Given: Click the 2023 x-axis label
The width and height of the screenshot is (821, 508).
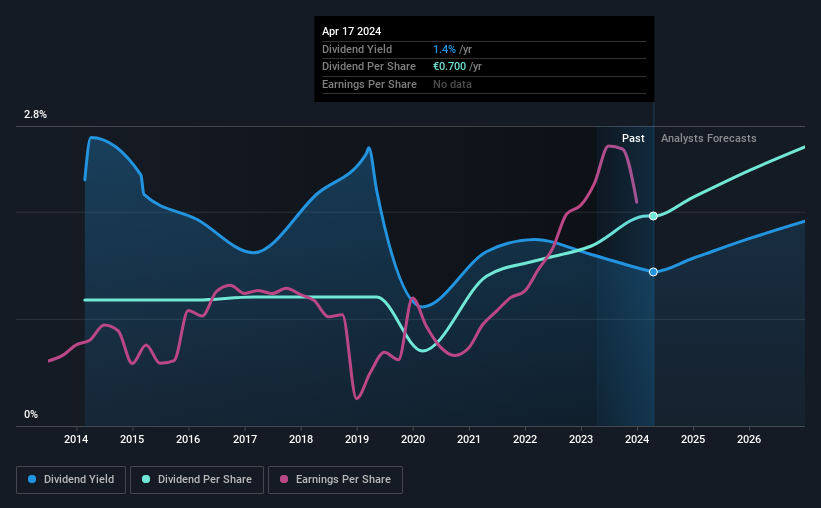Looking at the screenshot, I should (x=581, y=439).
